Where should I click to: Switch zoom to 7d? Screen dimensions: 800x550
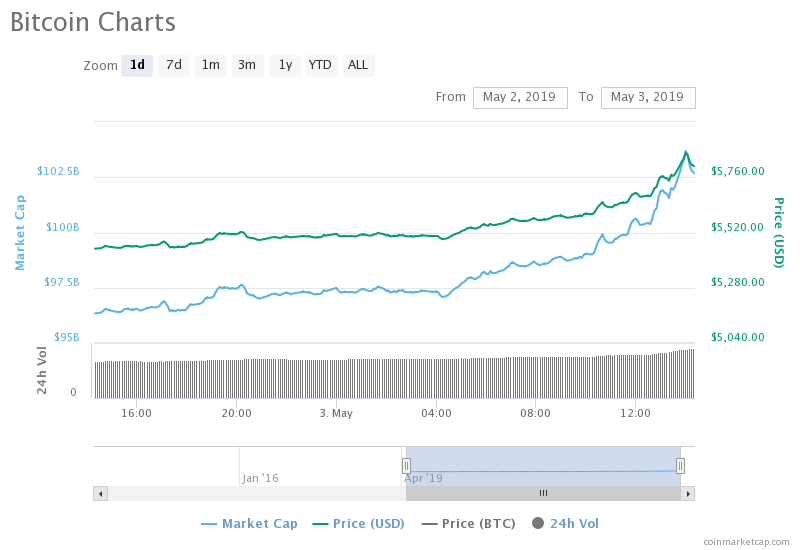tap(174, 66)
